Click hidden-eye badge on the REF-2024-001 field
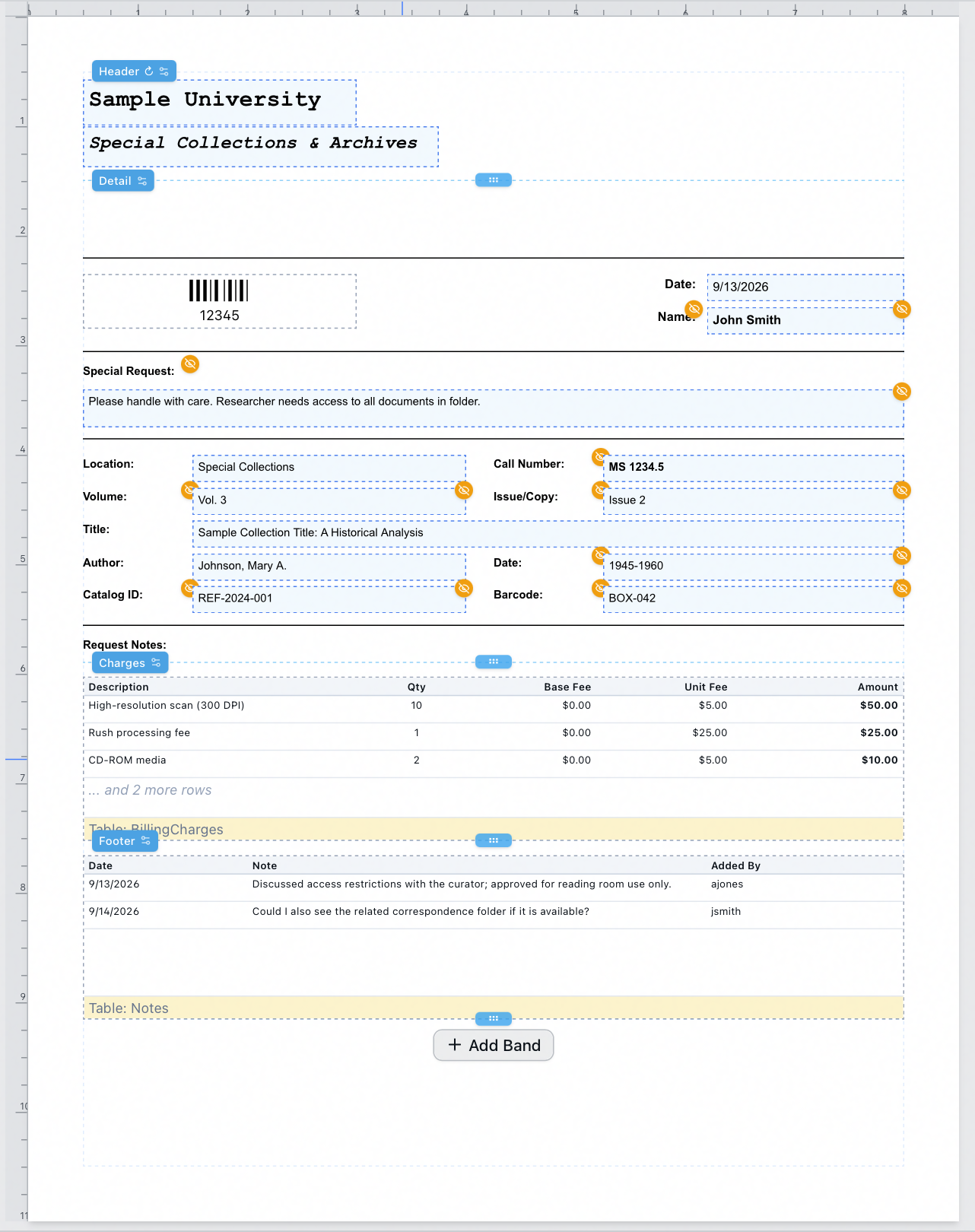The height and width of the screenshot is (1232, 975). (x=464, y=588)
